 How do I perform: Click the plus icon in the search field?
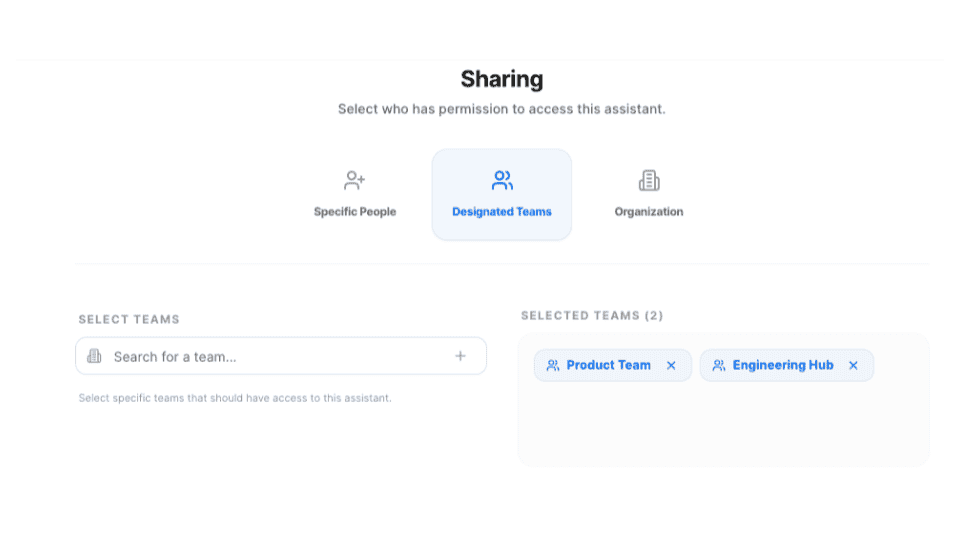[x=460, y=356]
